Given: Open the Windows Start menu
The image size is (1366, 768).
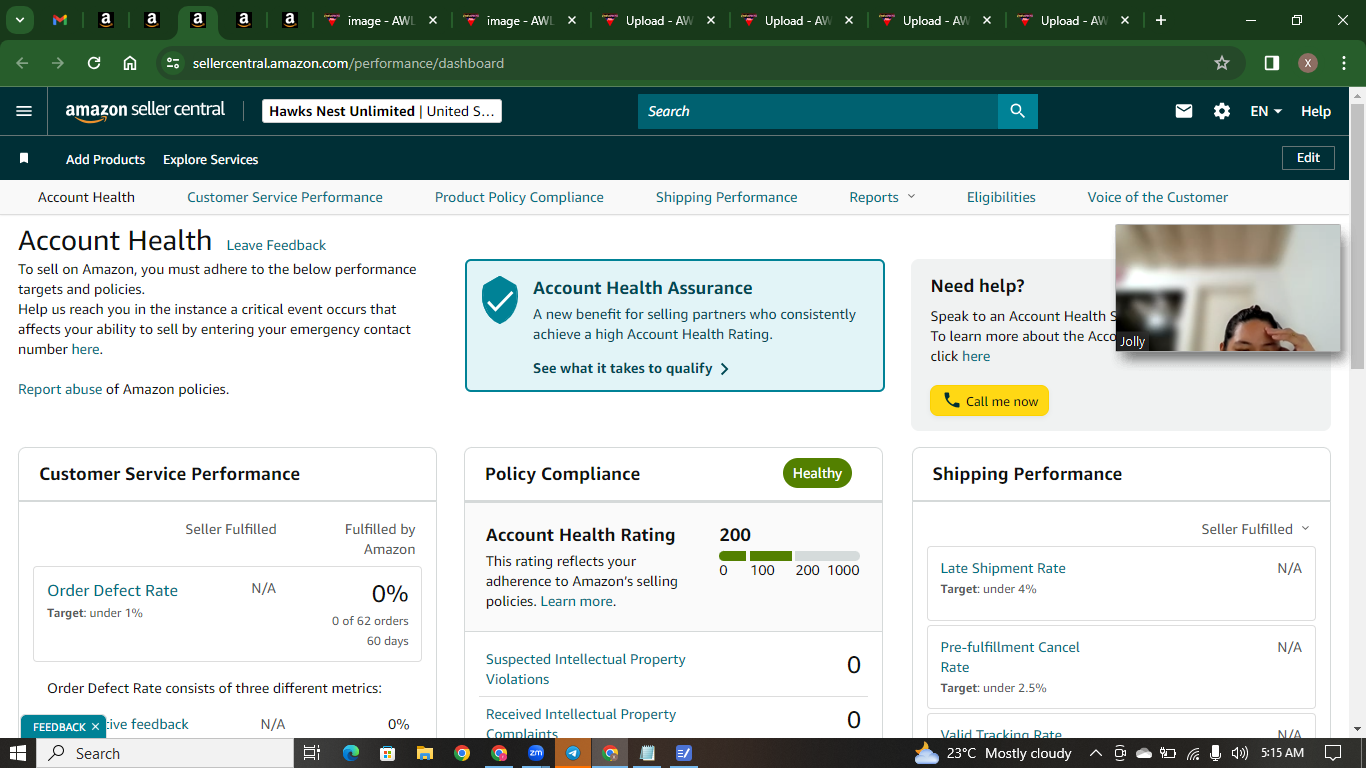Looking at the screenshot, I should 18,753.
